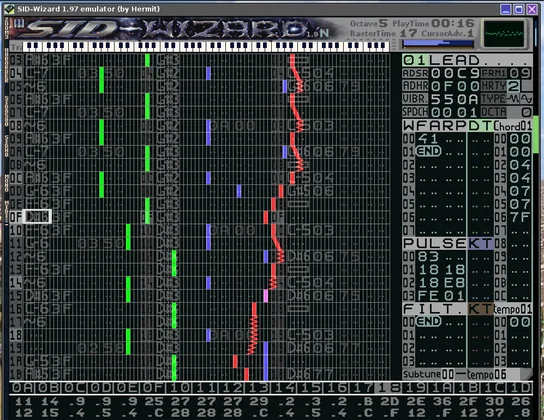The height and width of the screenshot is (420, 544).
Task: Click PULSE table row 00 value 83
Action: [x=428, y=256]
